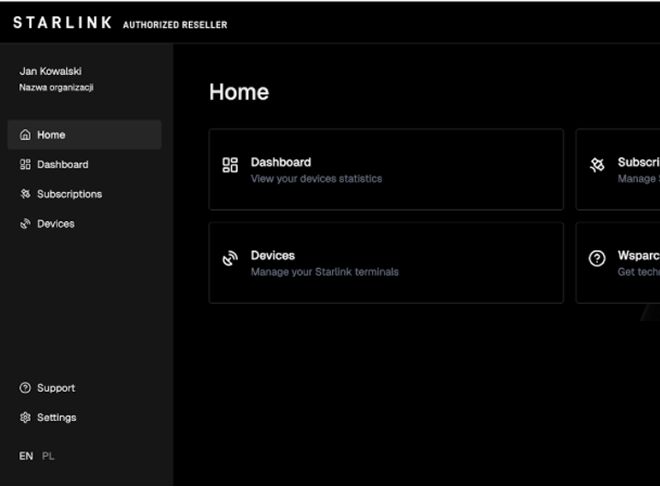Click the Home page heading
Viewport: 660px width, 487px height.
pyautogui.click(x=239, y=92)
